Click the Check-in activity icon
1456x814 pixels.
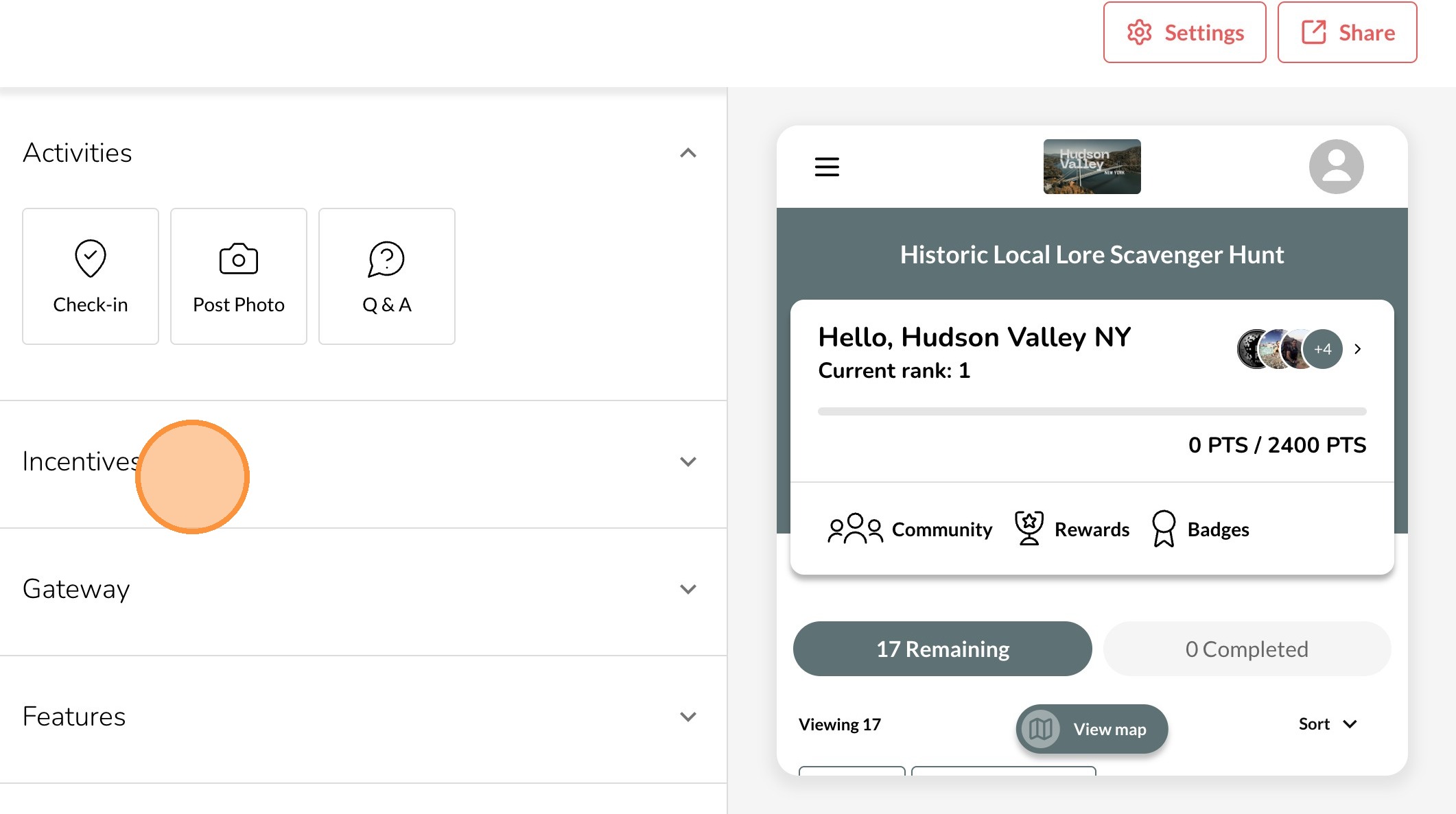coord(91,259)
